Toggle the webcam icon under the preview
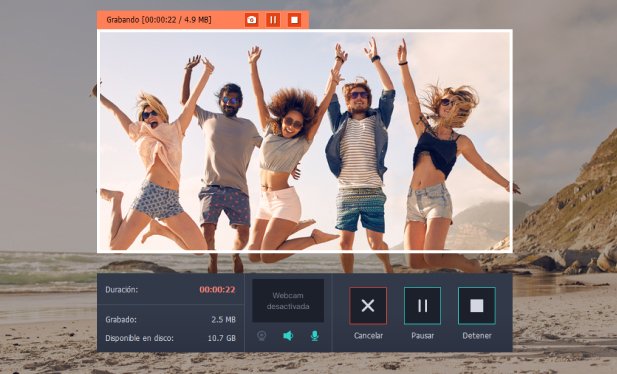This screenshot has width=617, height=374. [262, 336]
